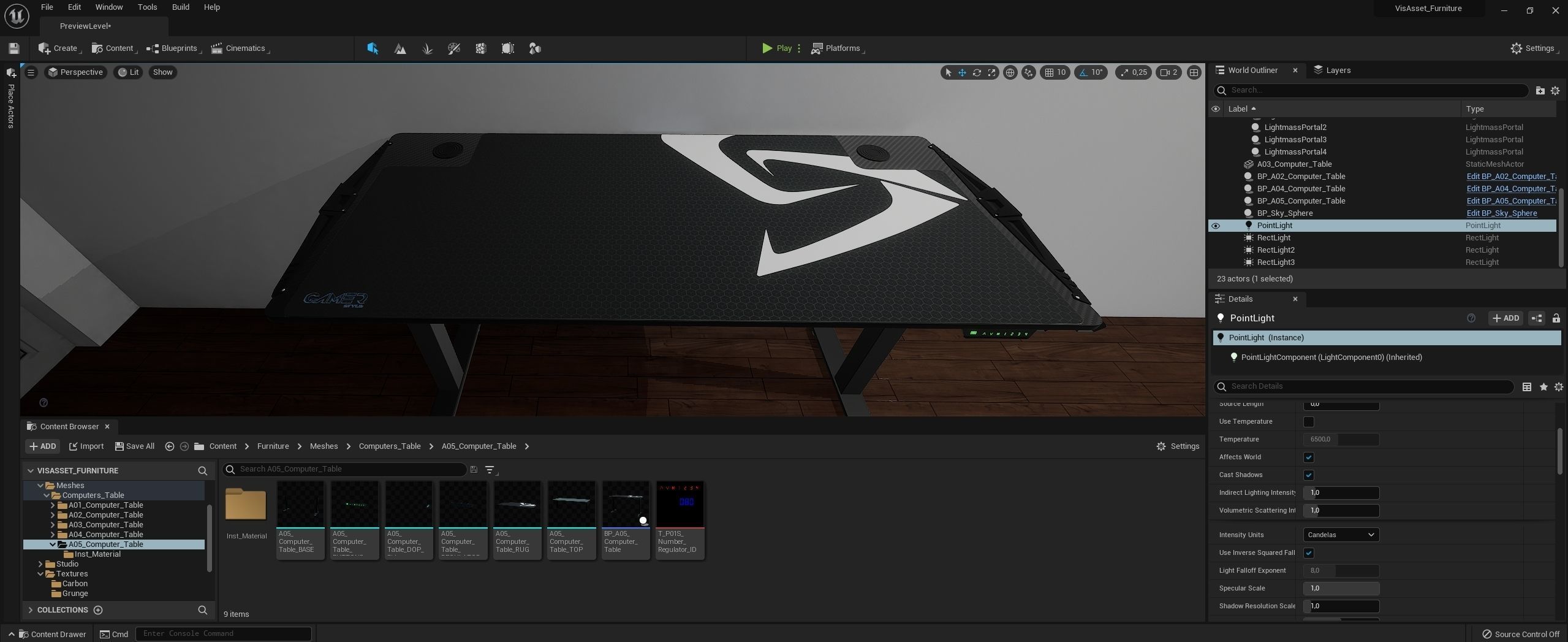This screenshot has height=642, width=1568.
Task: Toggle scale snapping icon next to 0,25
Action: 1124,72
